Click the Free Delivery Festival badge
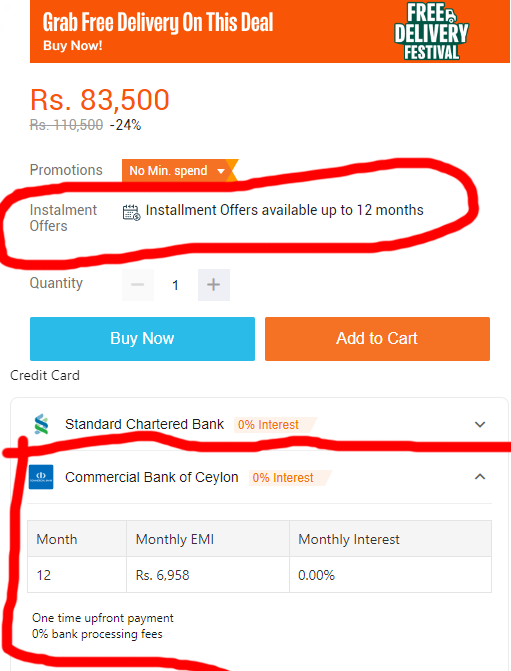The width and height of the screenshot is (511, 671). point(431,31)
